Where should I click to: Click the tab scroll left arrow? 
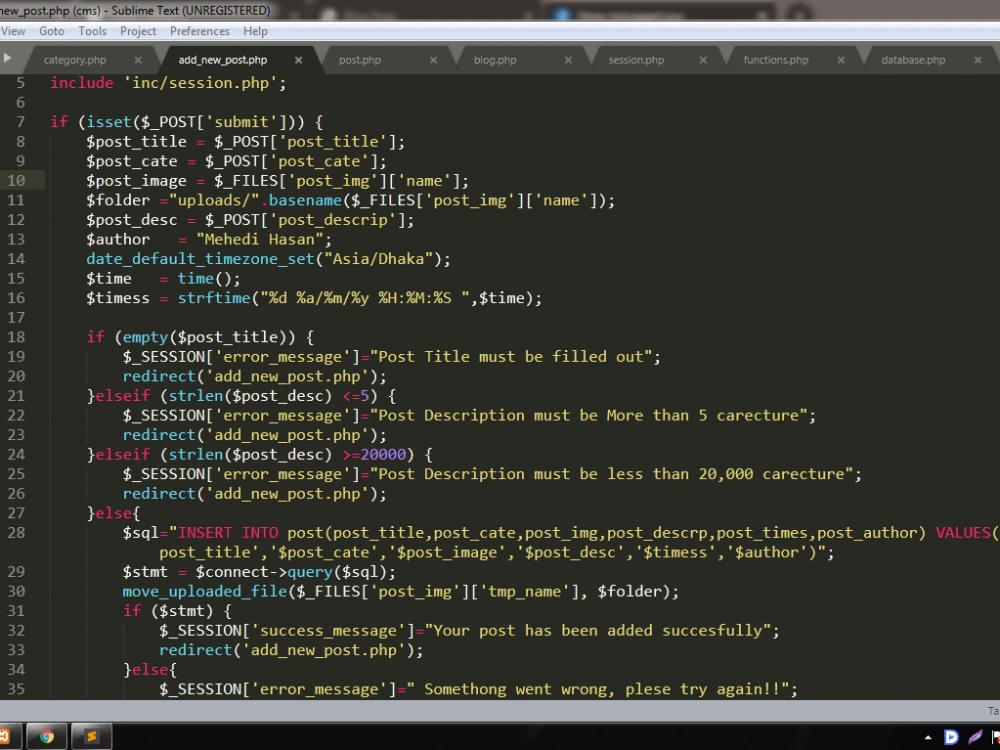pos(7,58)
